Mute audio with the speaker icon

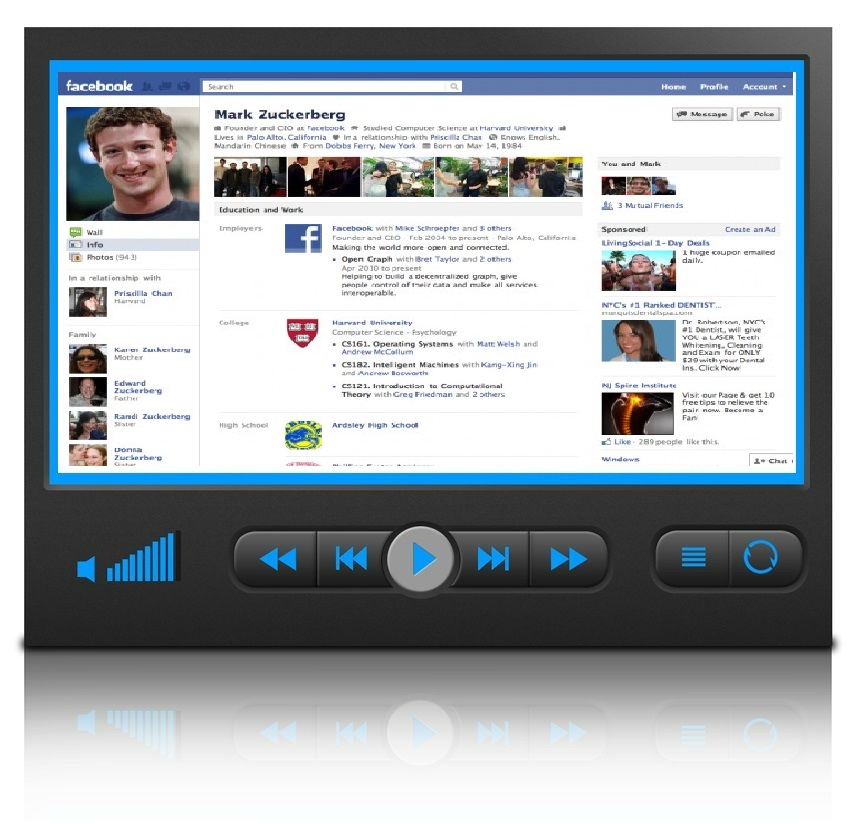(86, 569)
